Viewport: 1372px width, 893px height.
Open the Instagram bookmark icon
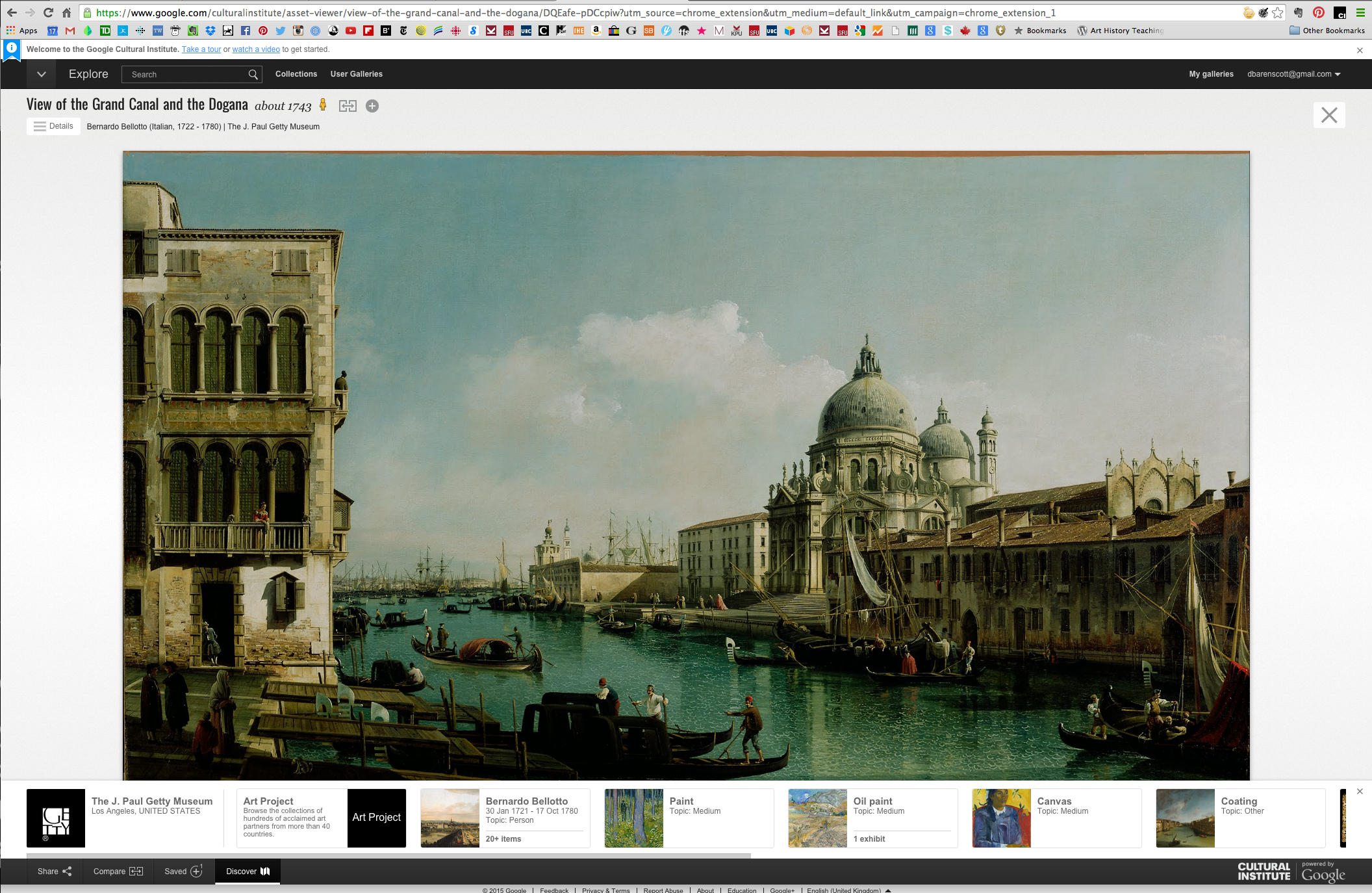tap(298, 31)
